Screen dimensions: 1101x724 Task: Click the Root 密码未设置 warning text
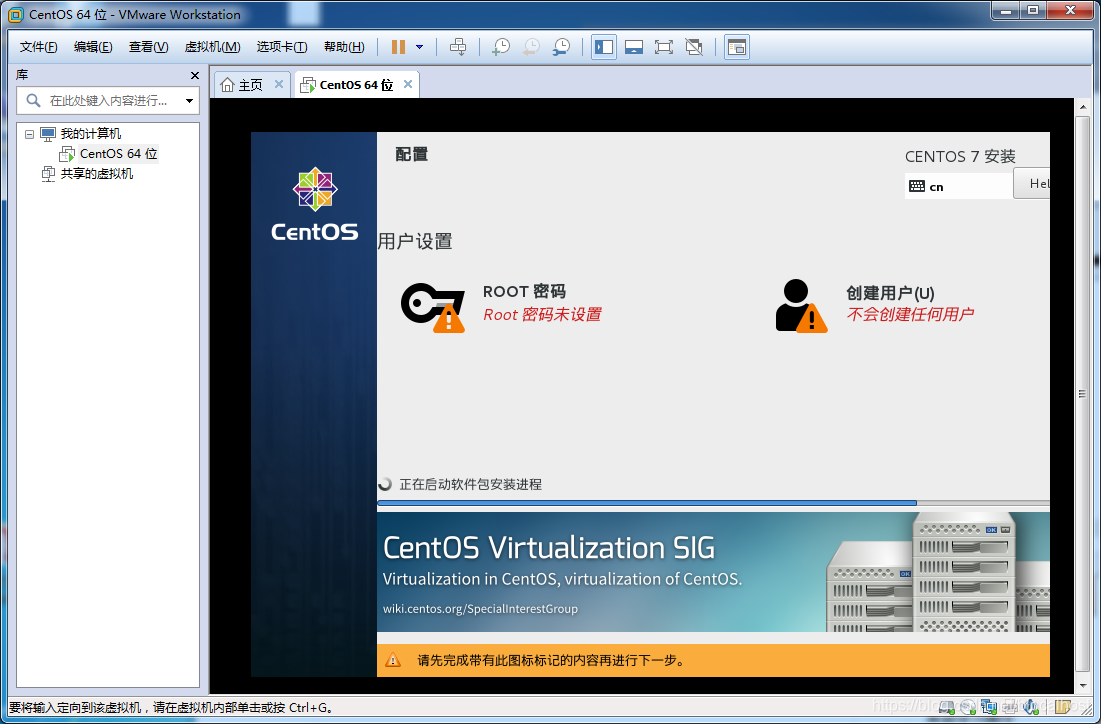[x=542, y=315]
